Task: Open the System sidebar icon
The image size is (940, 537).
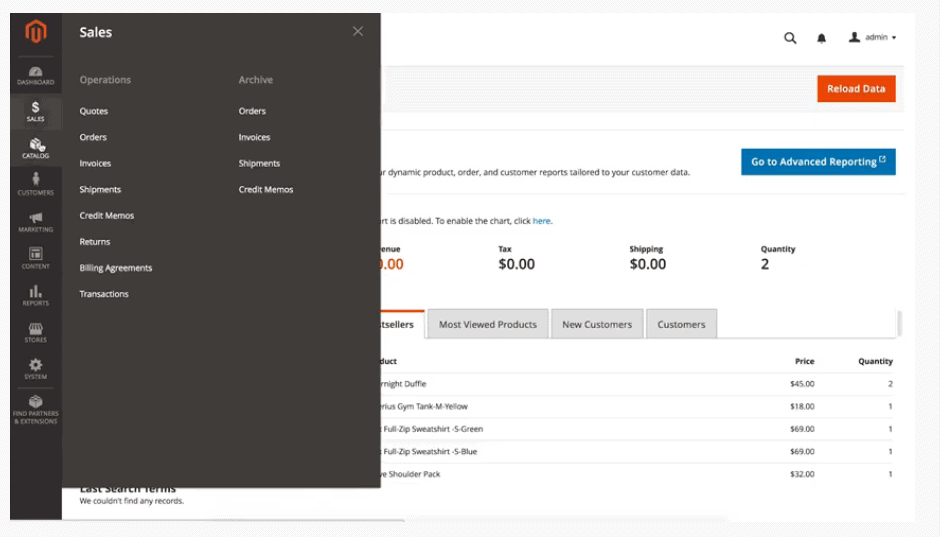Action: coord(35,369)
